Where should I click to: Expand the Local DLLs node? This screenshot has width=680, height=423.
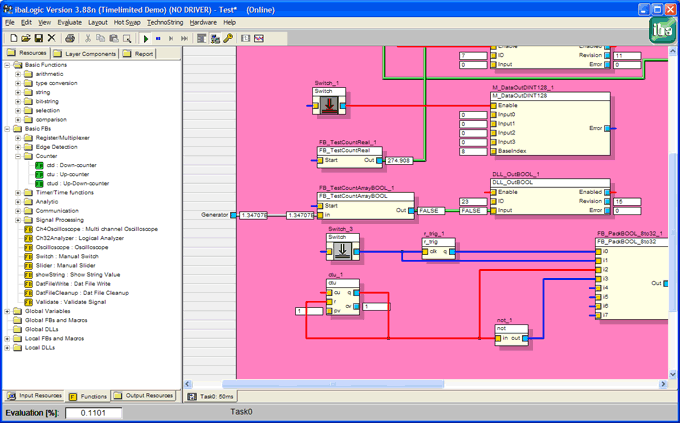pyautogui.click(x=7, y=348)
